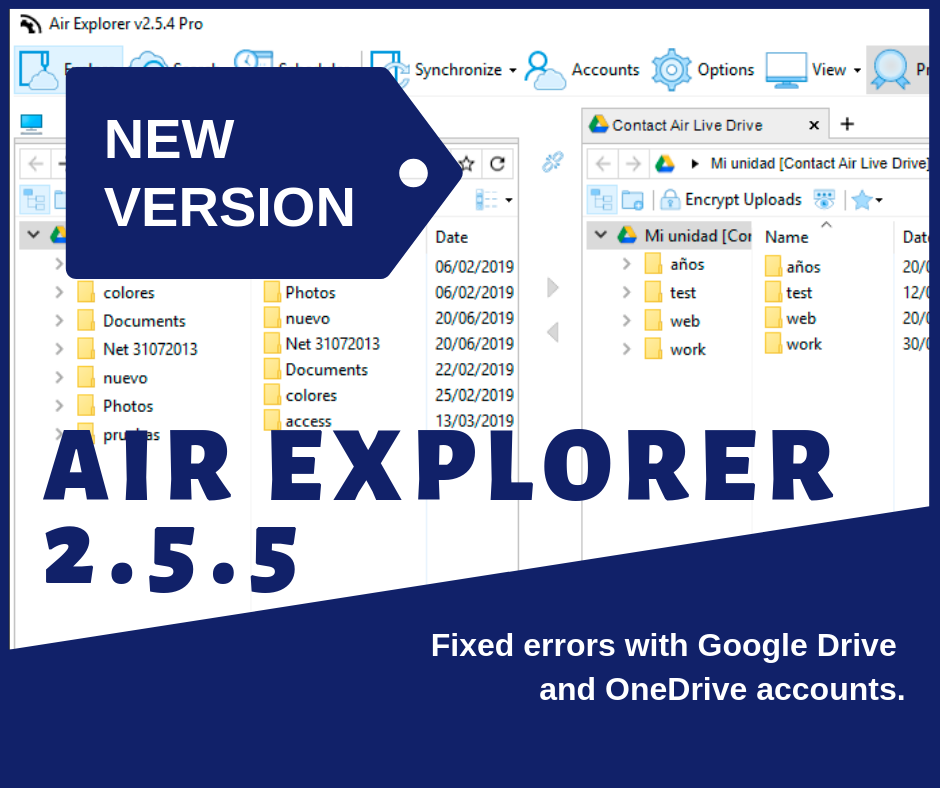Click the 22/02/2019 date cell
This screenshot has height=788, width=940.
tap(474, 369)
